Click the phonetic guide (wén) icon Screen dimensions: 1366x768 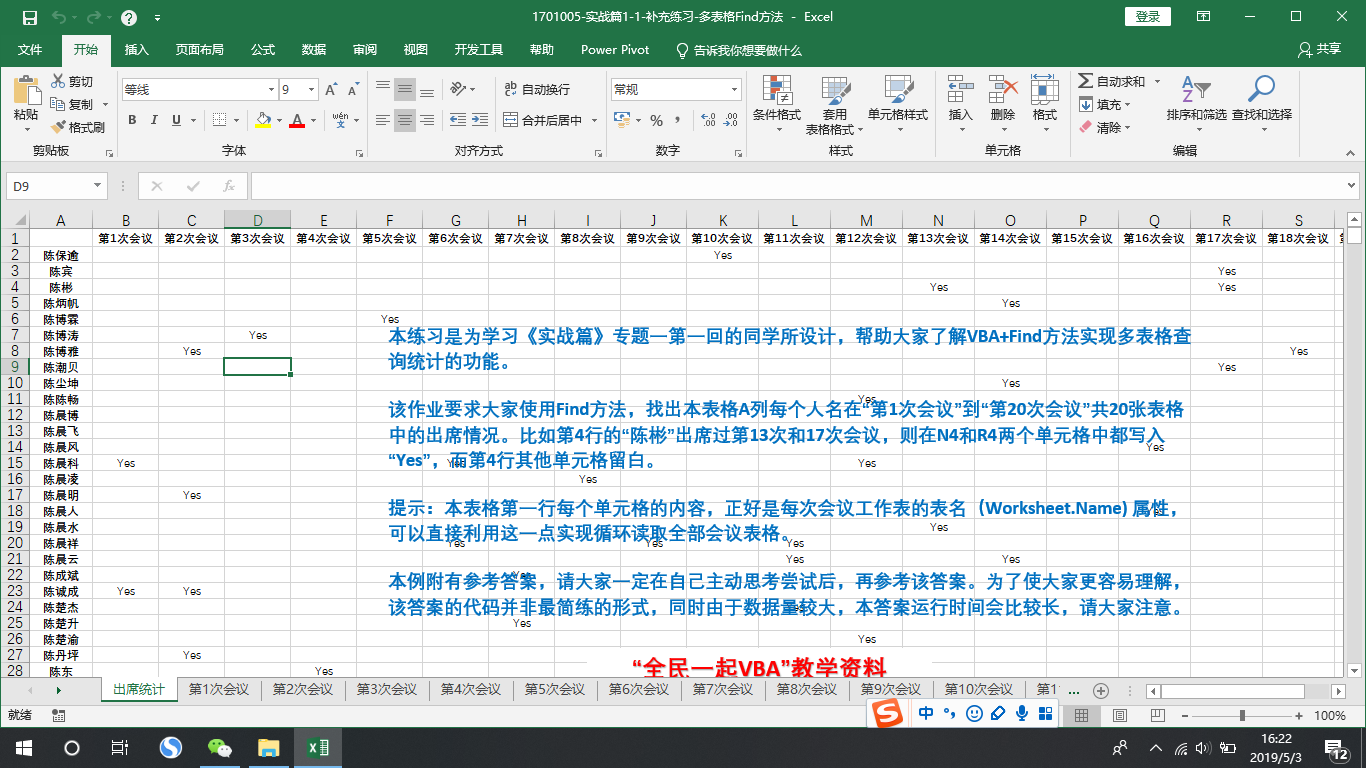pyautogui.click(x=339, y=120)
